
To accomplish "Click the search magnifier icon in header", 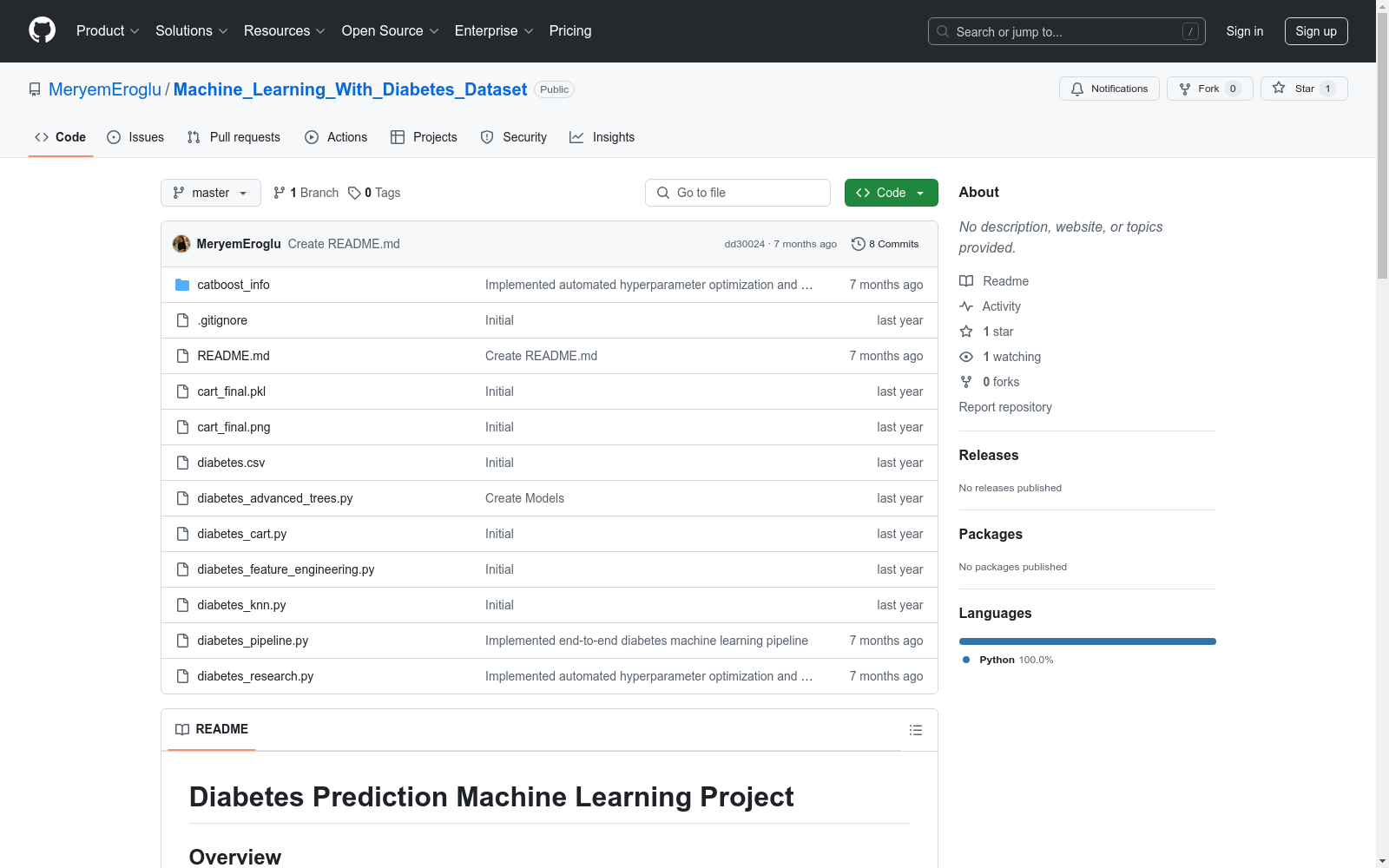I will click(943, 31).
